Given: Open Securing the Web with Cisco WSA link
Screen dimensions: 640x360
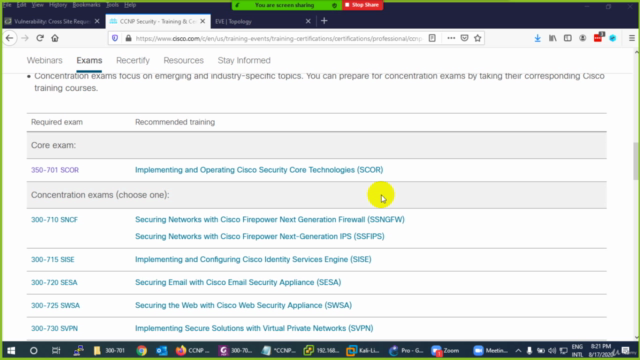Looking at the screenshot, I should coord(243,305).
